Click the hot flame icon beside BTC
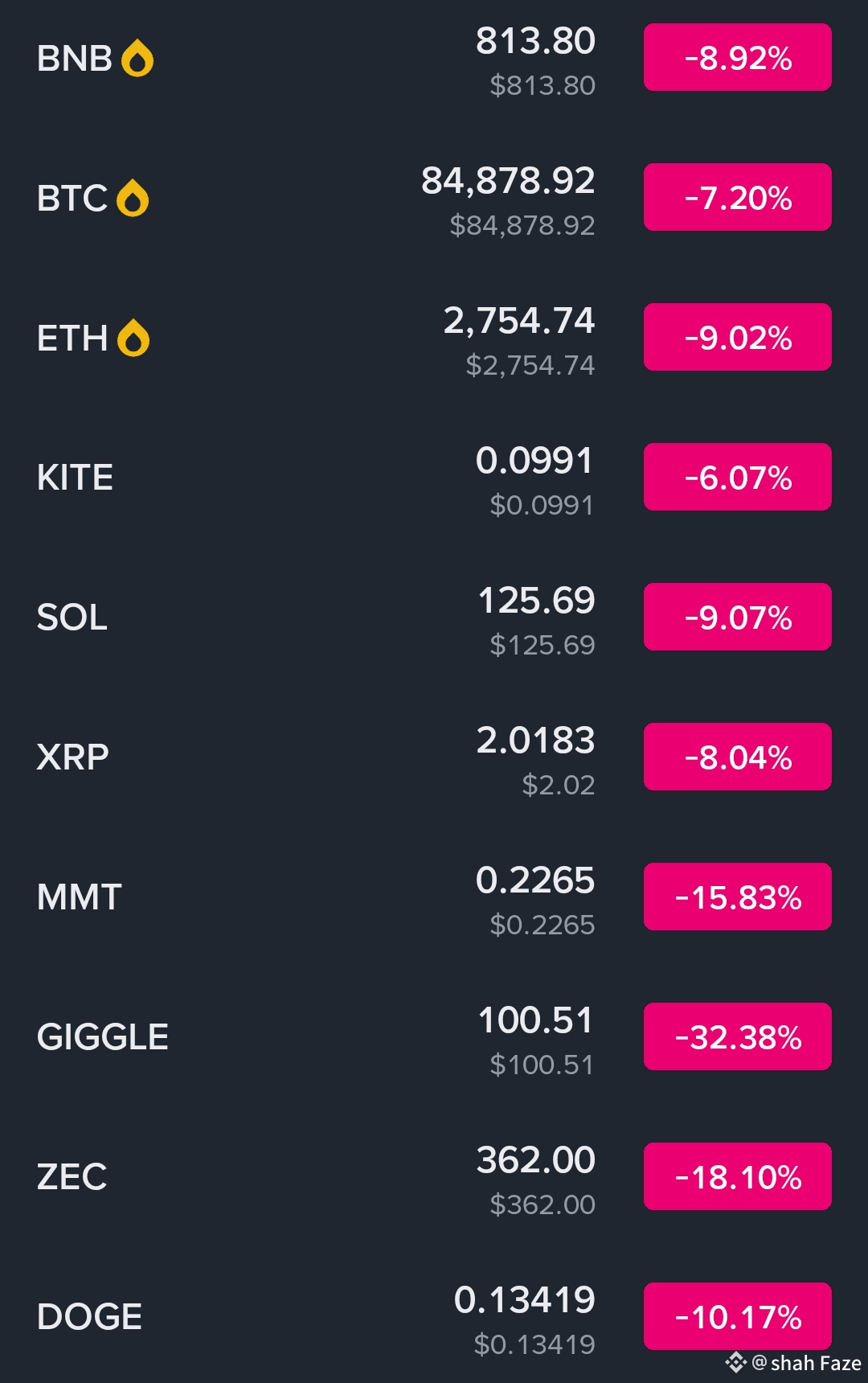Screen dimensions: 868x1383 point(133,199)
